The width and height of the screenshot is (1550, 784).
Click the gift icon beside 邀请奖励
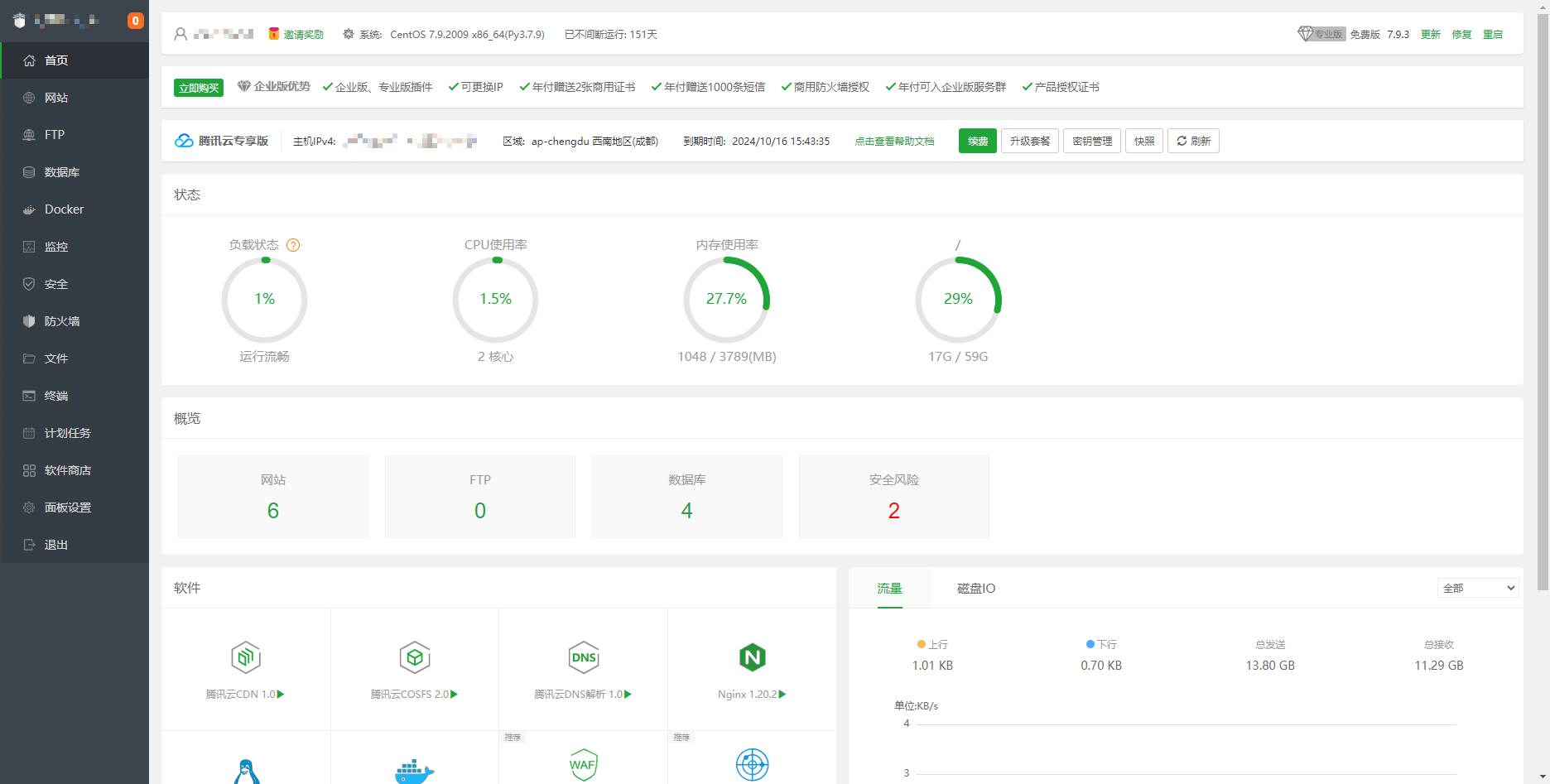coord(274,34)
